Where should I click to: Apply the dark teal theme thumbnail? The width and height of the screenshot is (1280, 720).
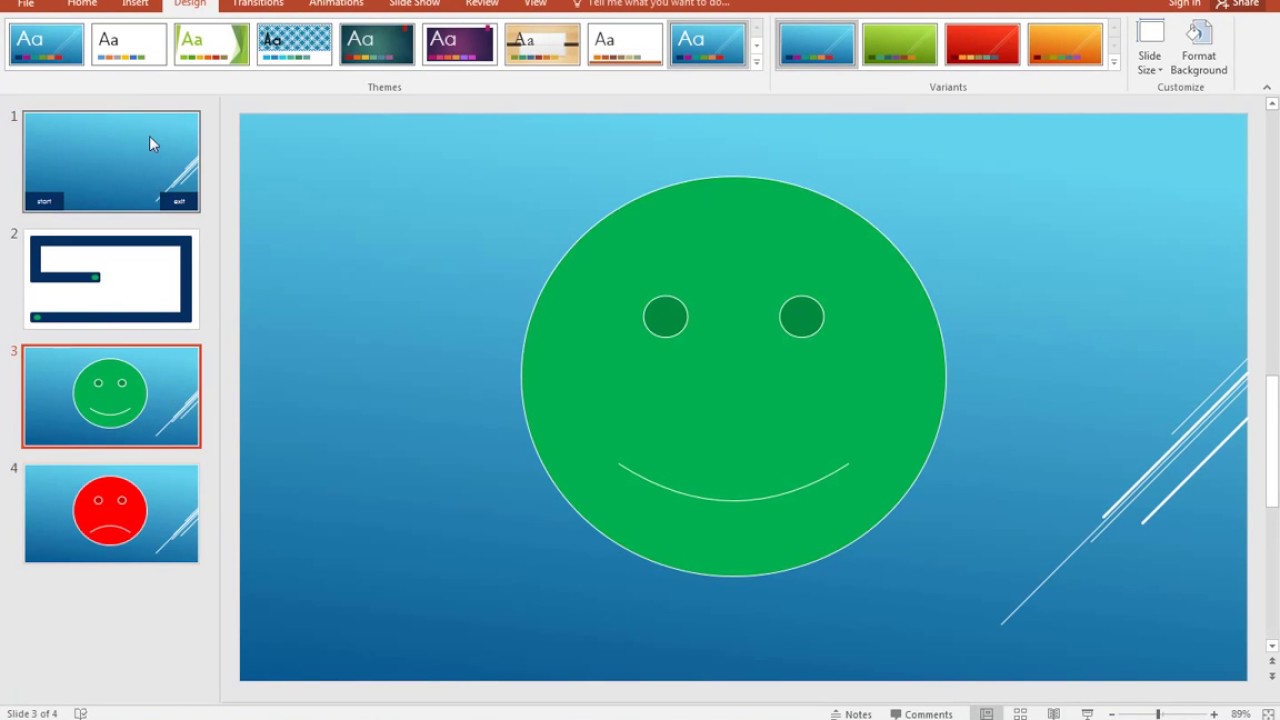point(377,45)
